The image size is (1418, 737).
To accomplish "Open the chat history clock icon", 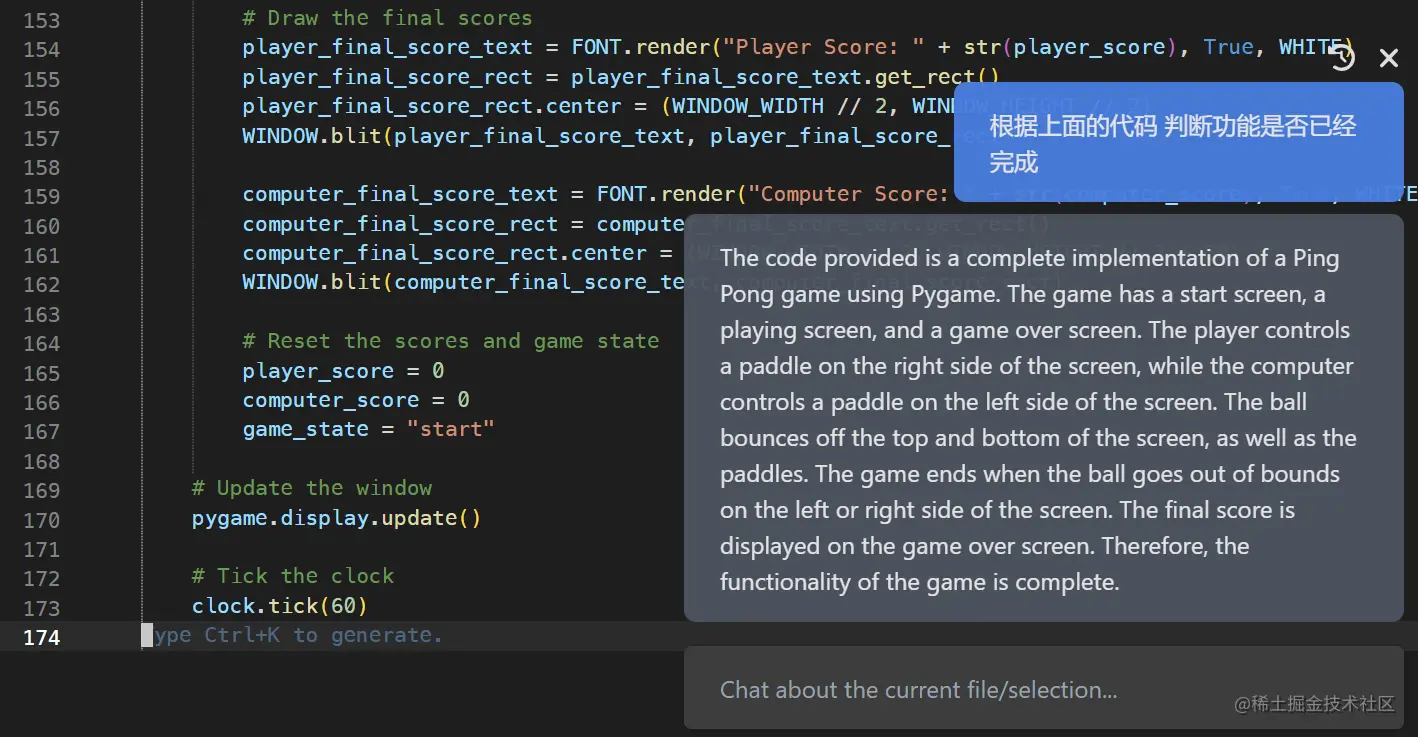I will [x=1342, y=59].
